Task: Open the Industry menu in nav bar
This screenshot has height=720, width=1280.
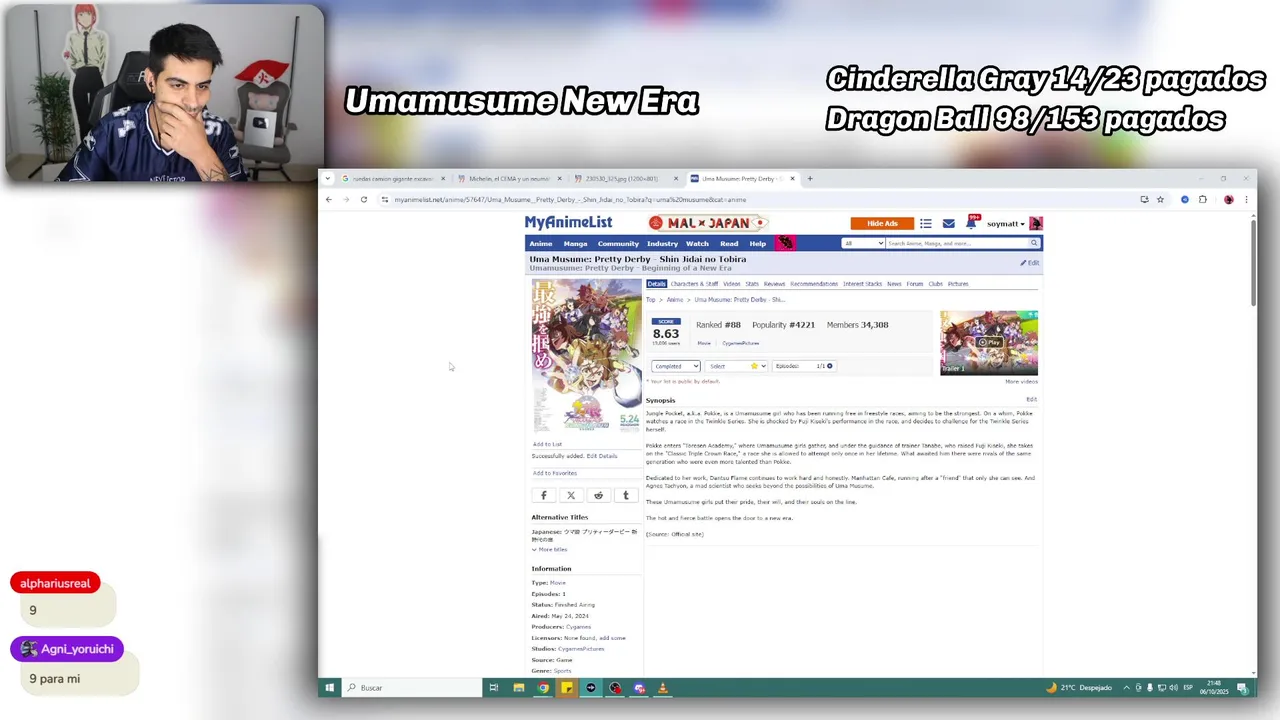Action: point(662,244)
